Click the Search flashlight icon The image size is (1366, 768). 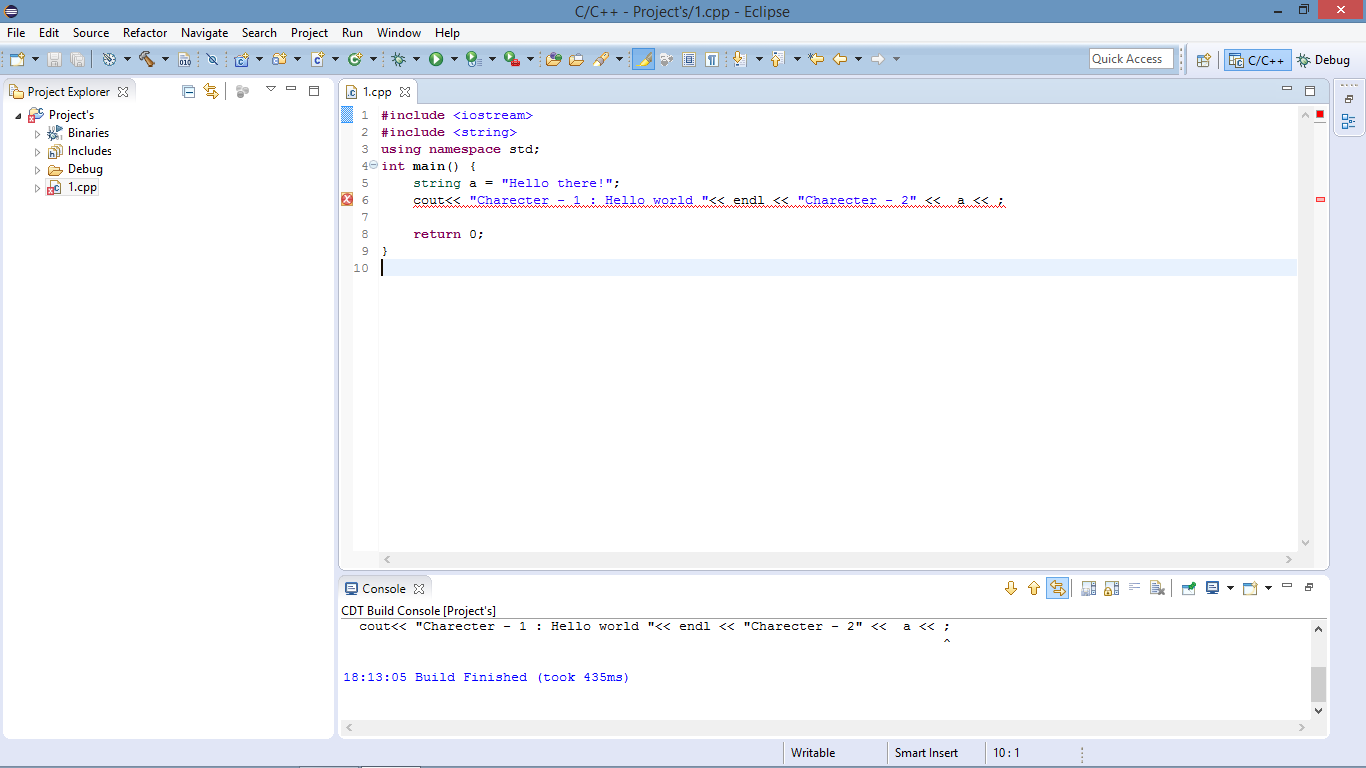point(600,59)
